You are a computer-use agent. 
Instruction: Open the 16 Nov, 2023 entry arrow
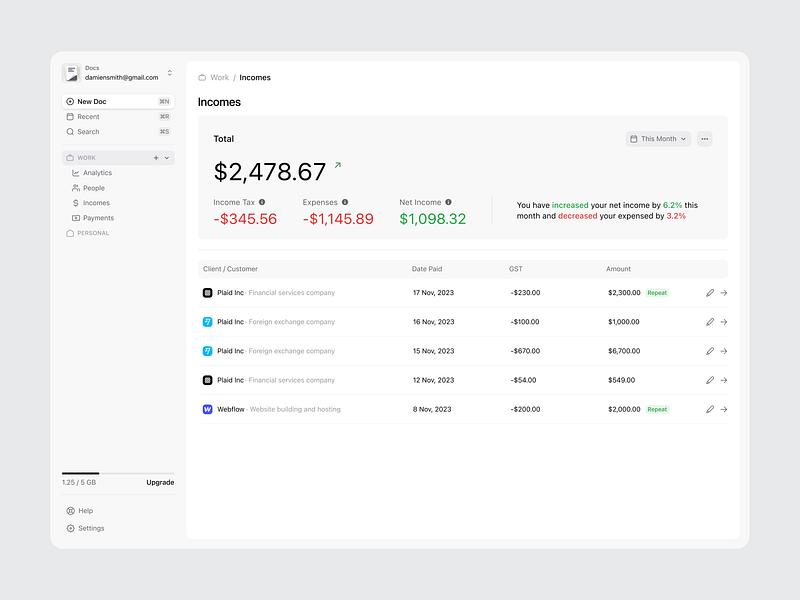click(x=723, y=322)
